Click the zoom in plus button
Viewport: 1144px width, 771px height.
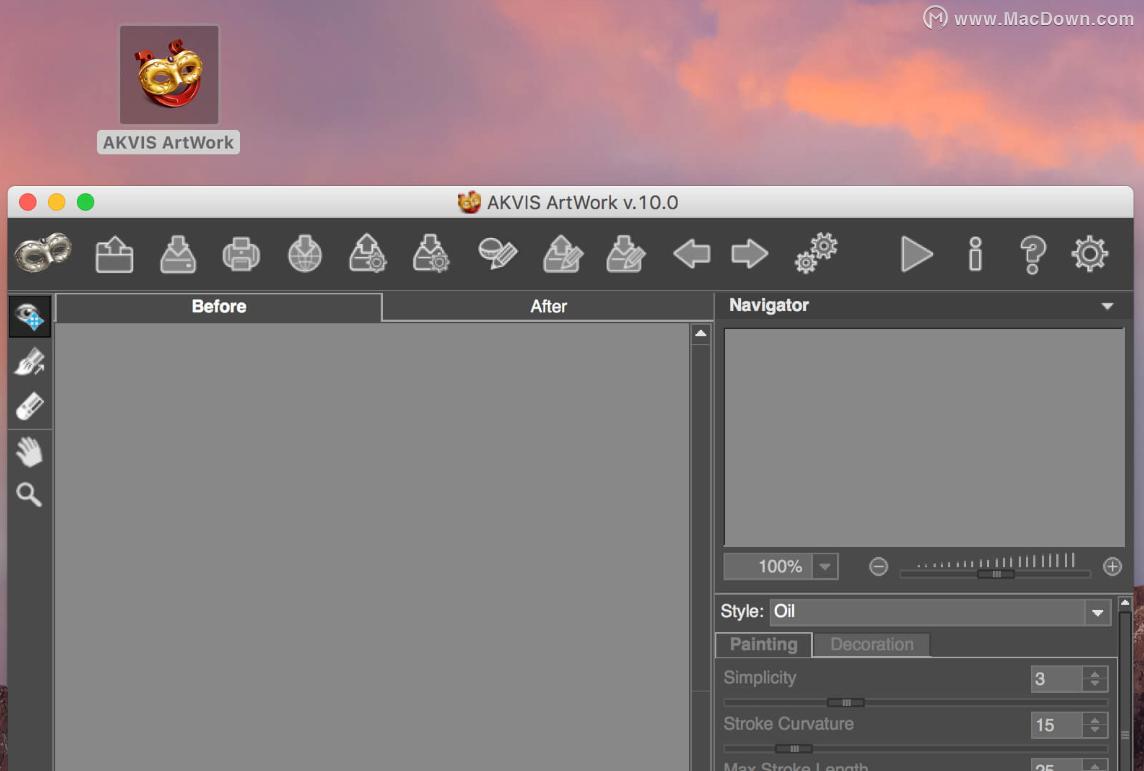pyautogui.click(x=1112, y=567)
